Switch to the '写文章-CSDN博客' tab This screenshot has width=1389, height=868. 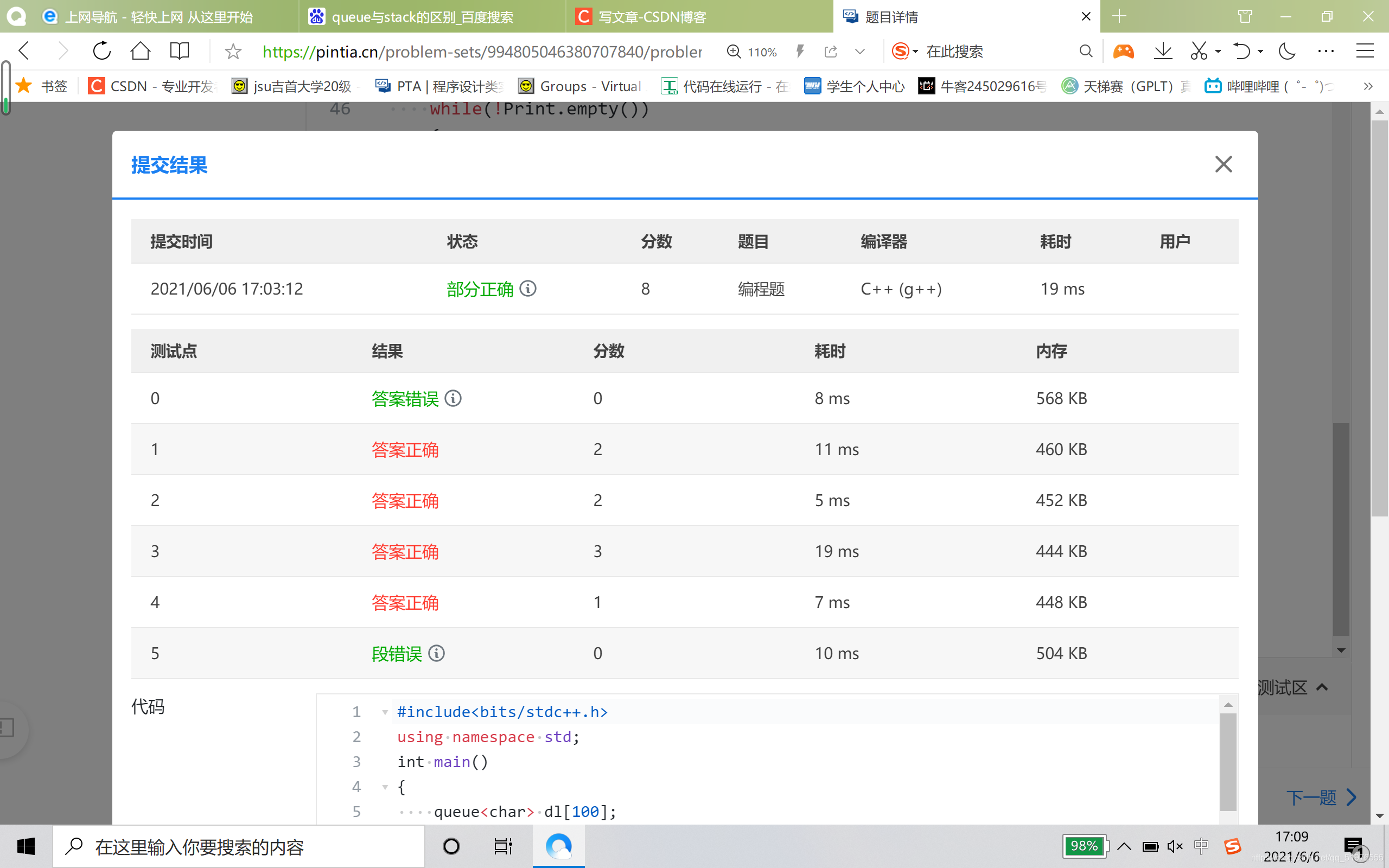[x=699, y=17]
